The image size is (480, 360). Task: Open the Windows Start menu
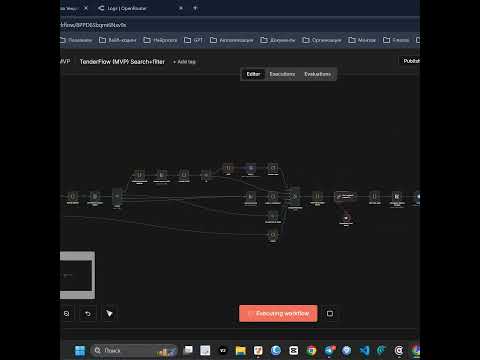click(x=80, y=351)
